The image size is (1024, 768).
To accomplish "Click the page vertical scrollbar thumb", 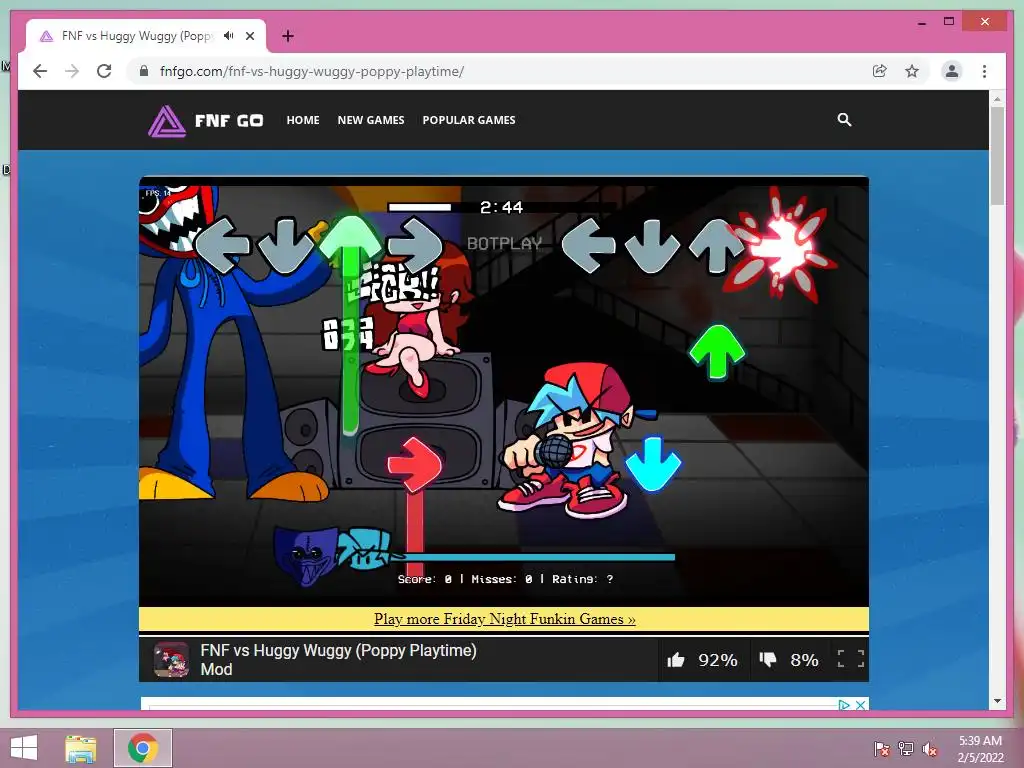I will click(x=997, y=156).
